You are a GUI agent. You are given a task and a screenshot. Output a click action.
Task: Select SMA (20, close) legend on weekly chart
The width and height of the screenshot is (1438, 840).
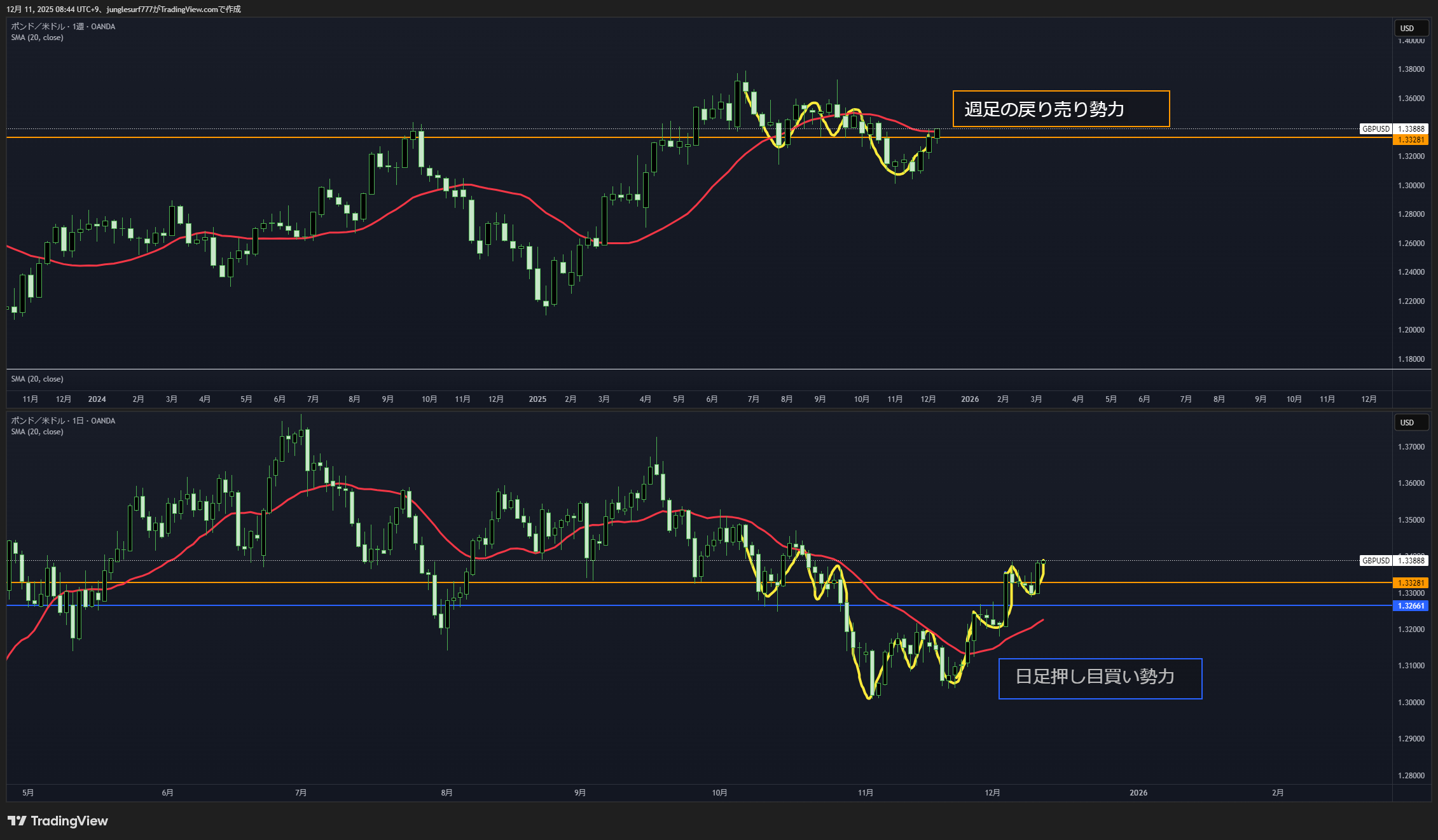(37, 38)
